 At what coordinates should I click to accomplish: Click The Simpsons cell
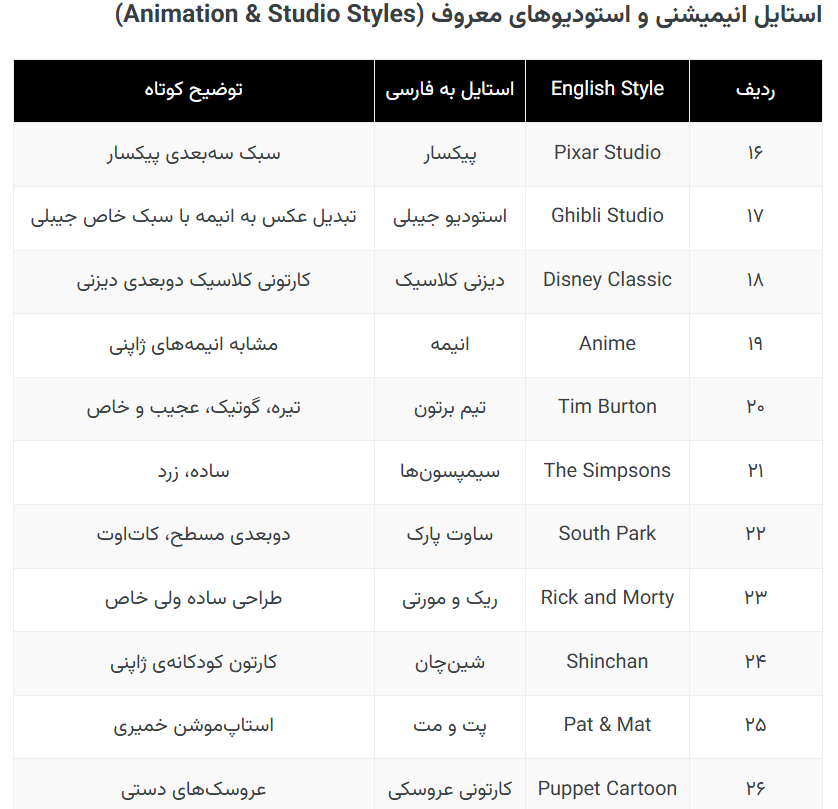pos(607,471)
